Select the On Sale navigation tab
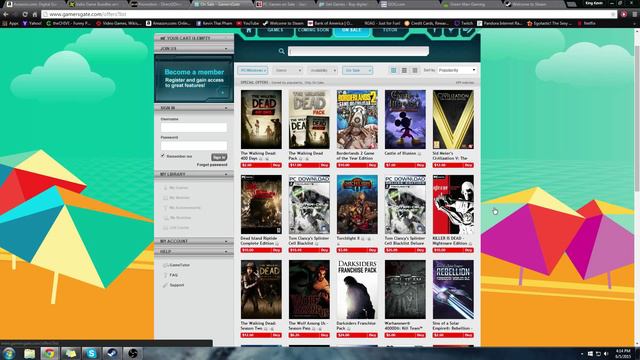Screen dimensions: 640x360 point(351,31)
